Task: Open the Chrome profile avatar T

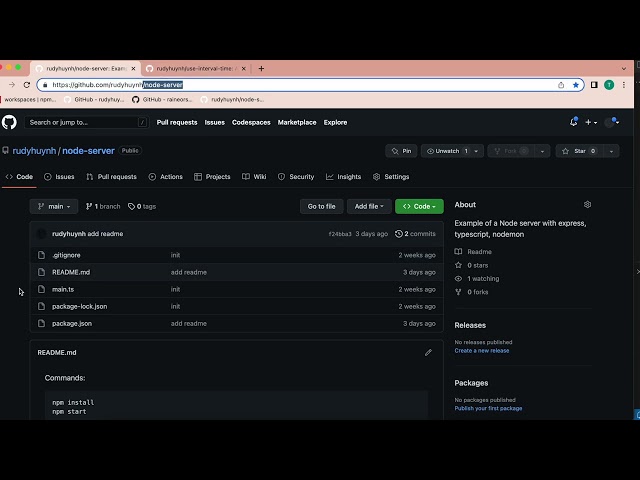Action: (609, 85)
